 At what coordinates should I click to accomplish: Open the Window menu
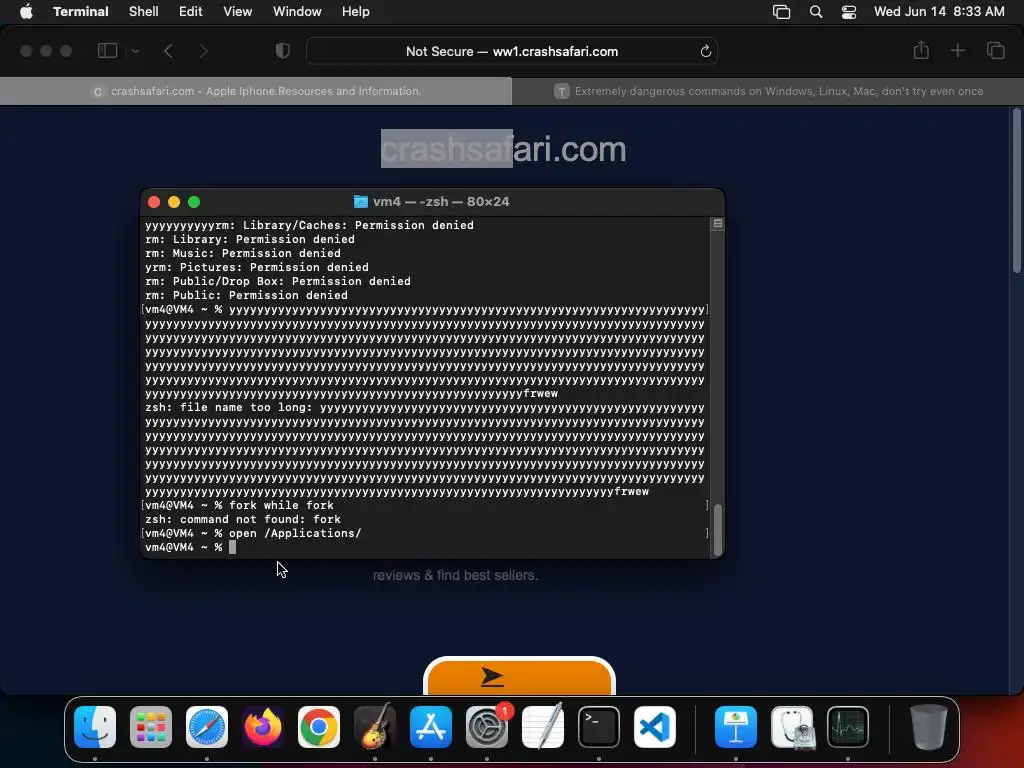(297, 12)
